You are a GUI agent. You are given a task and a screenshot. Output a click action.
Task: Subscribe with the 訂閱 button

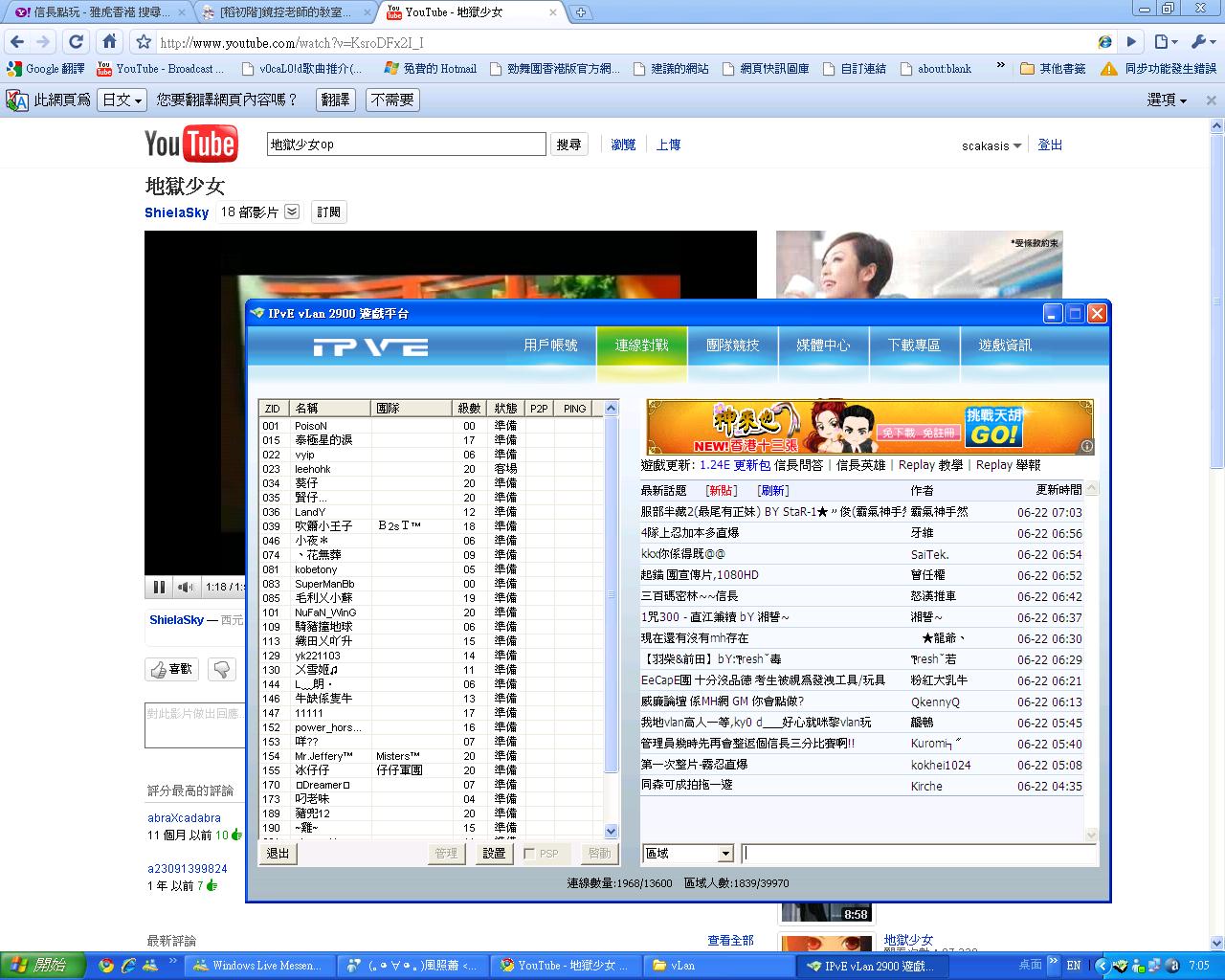coord(328,212)
